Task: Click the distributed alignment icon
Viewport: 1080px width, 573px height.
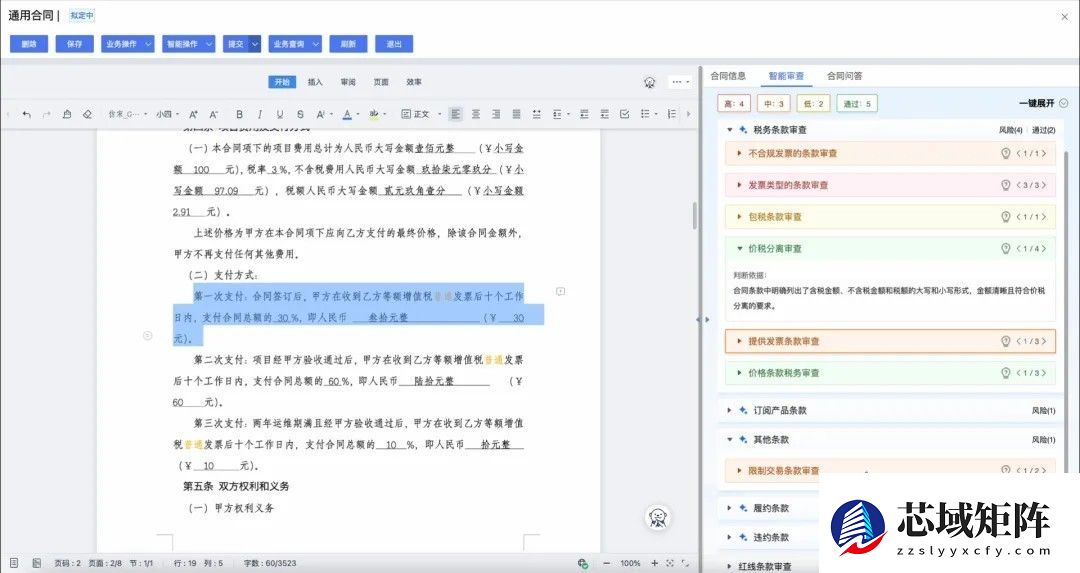Action: (x=537, y=114)
